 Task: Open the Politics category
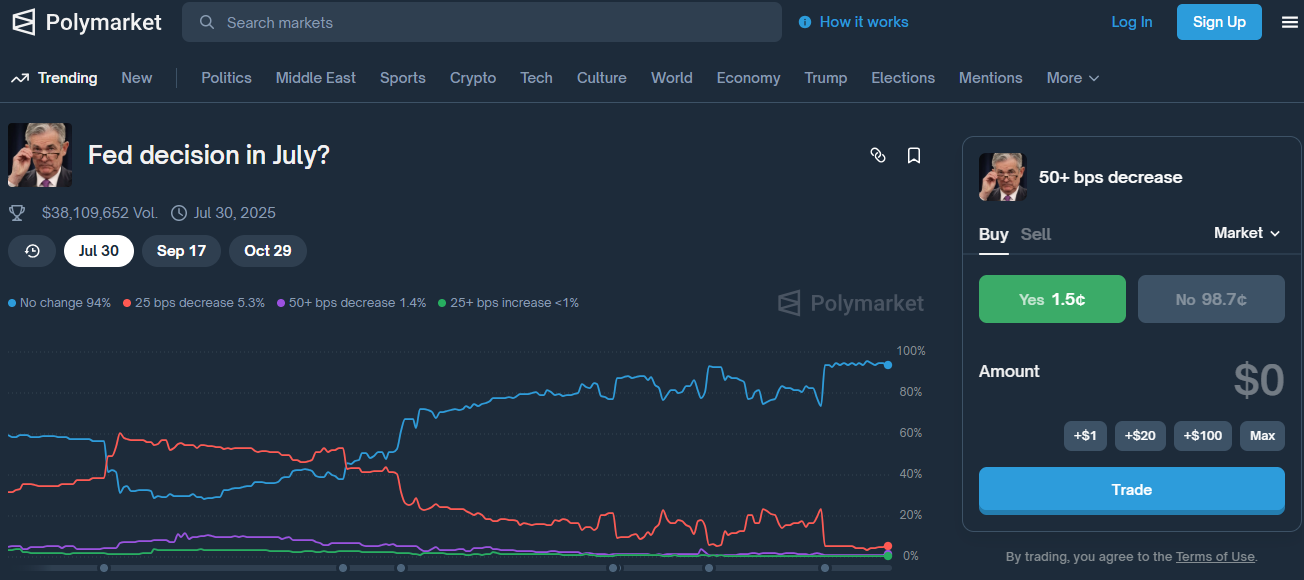tap(226, 78)
